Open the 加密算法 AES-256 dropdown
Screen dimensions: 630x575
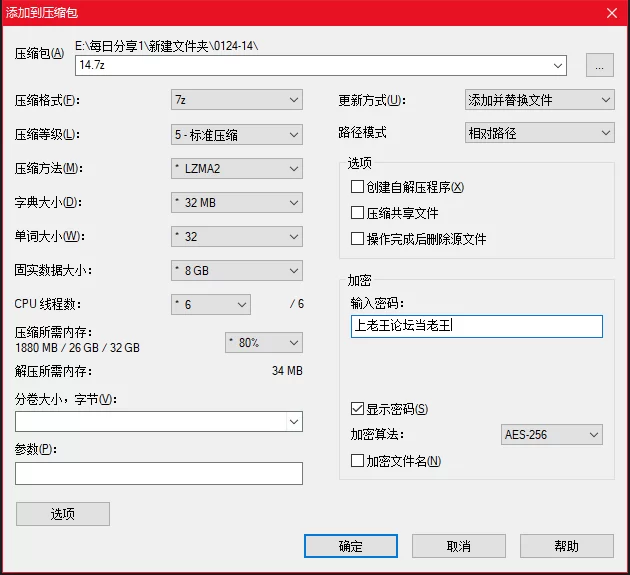click(552, 434)
